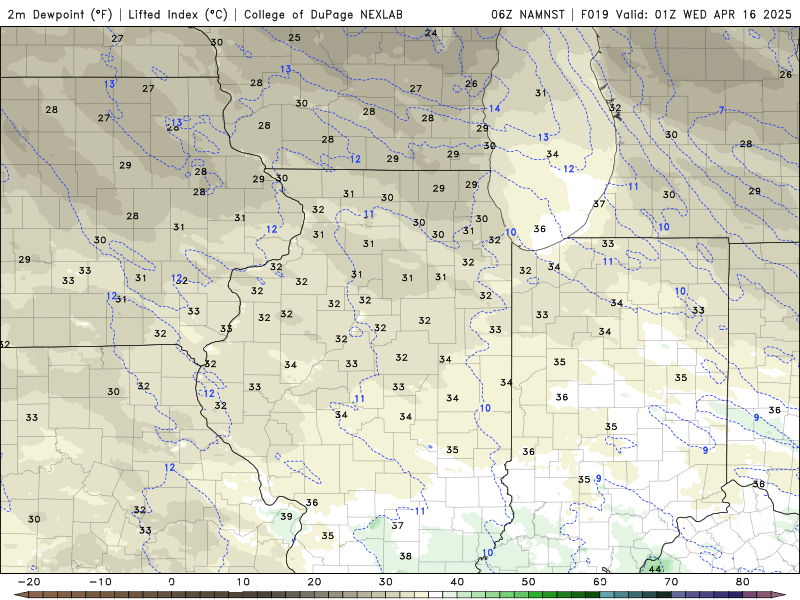The height and width of the screenshot is (600, 800).
Task: Click the 39 dewpoint value on the map
Action: (x=286, y=516)
